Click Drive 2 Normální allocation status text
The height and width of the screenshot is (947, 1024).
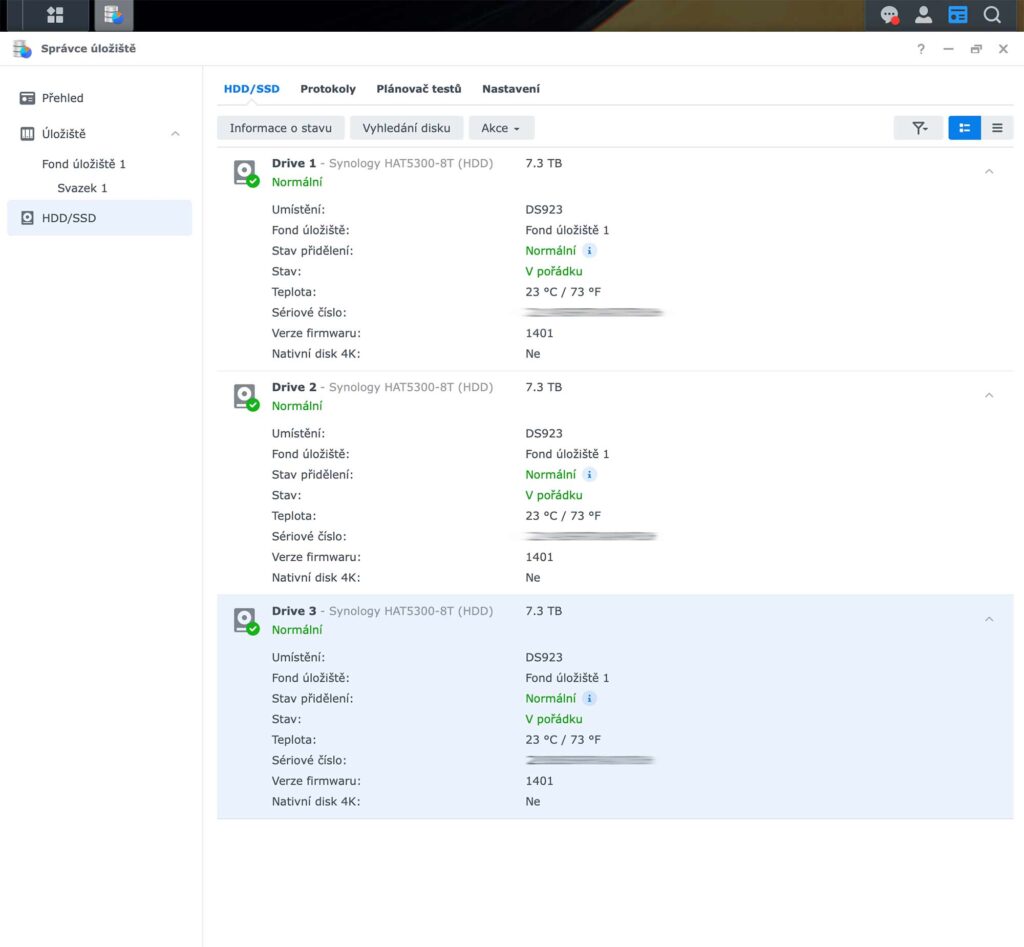click(x=551, y=475)
